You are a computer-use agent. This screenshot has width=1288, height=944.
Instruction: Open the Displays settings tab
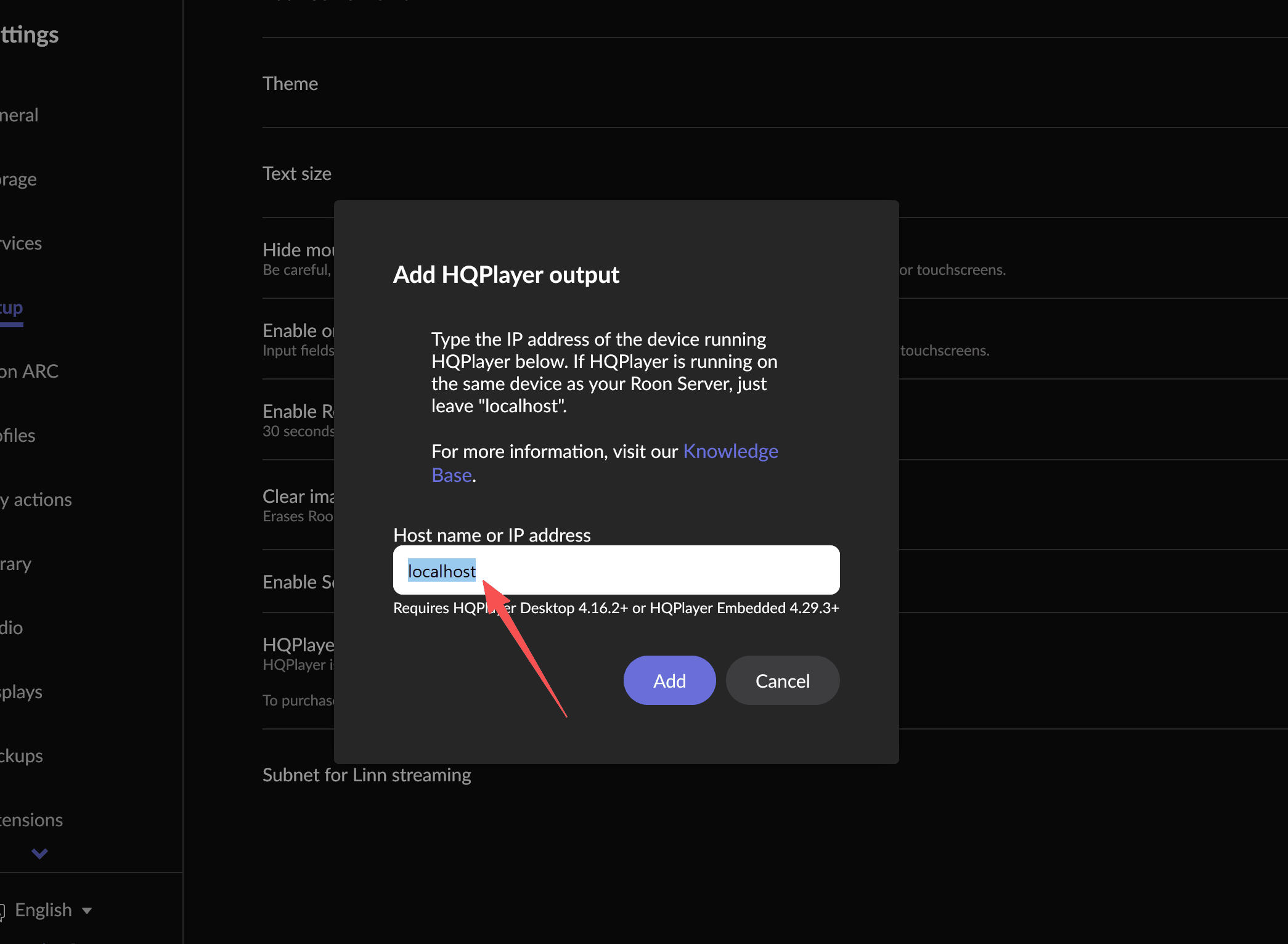tap(22, 692)
